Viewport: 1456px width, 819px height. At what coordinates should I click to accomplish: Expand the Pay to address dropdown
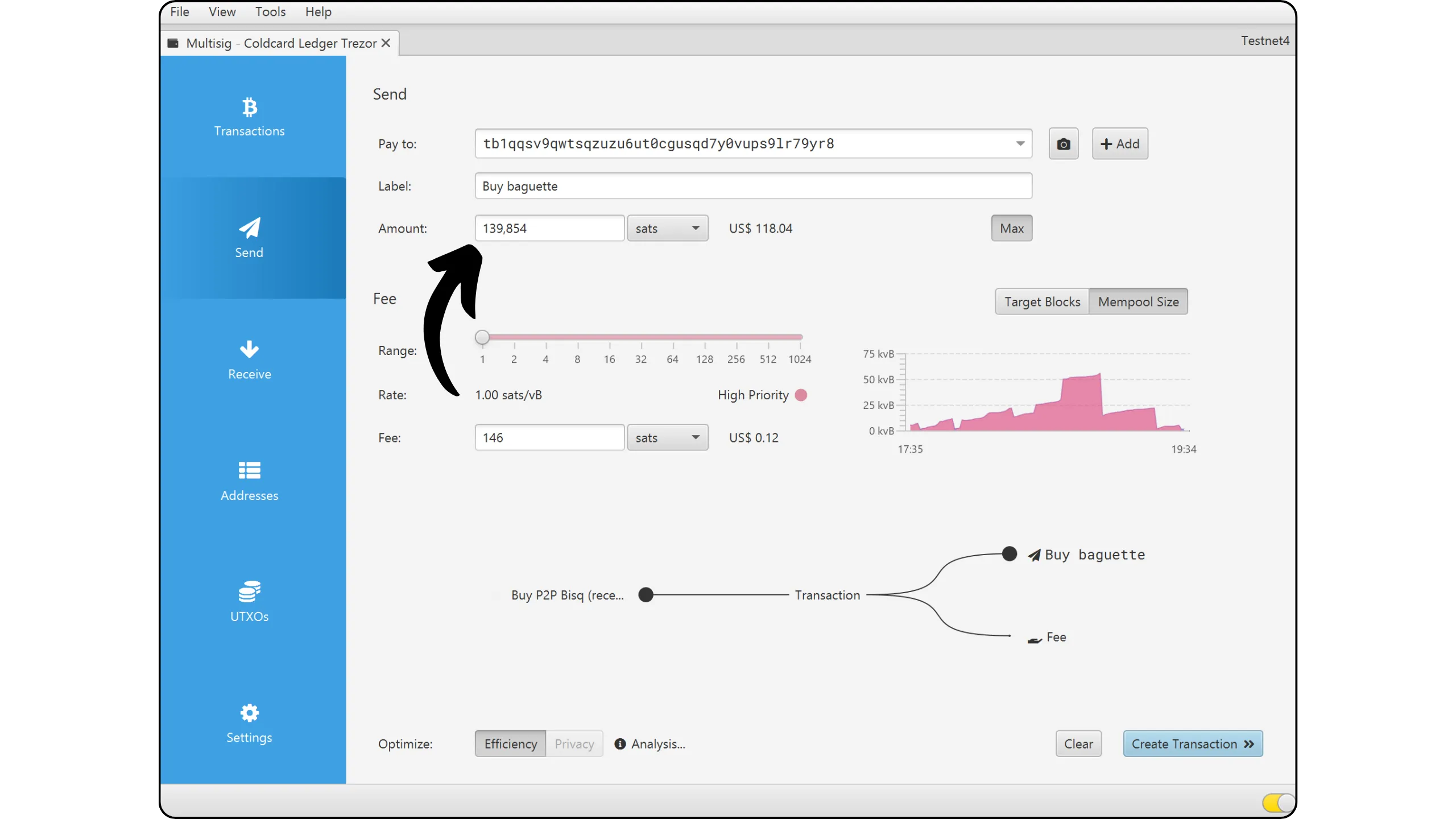tap(1020, 143)
